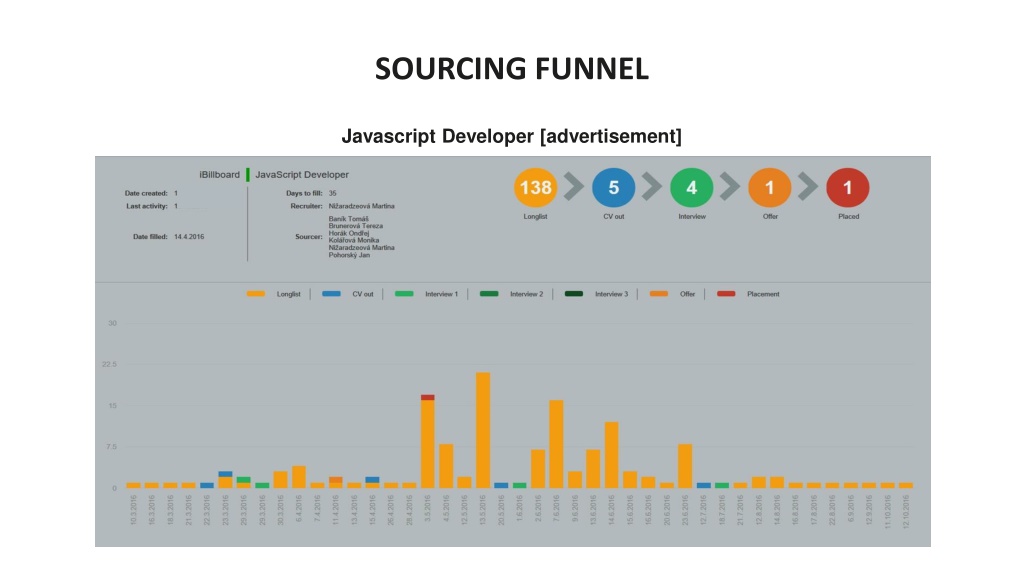The height and width of the screenshot is (576, 1024).
Task: Click the 13.5.2016 x-axis date label
Action: pos(483,511)
